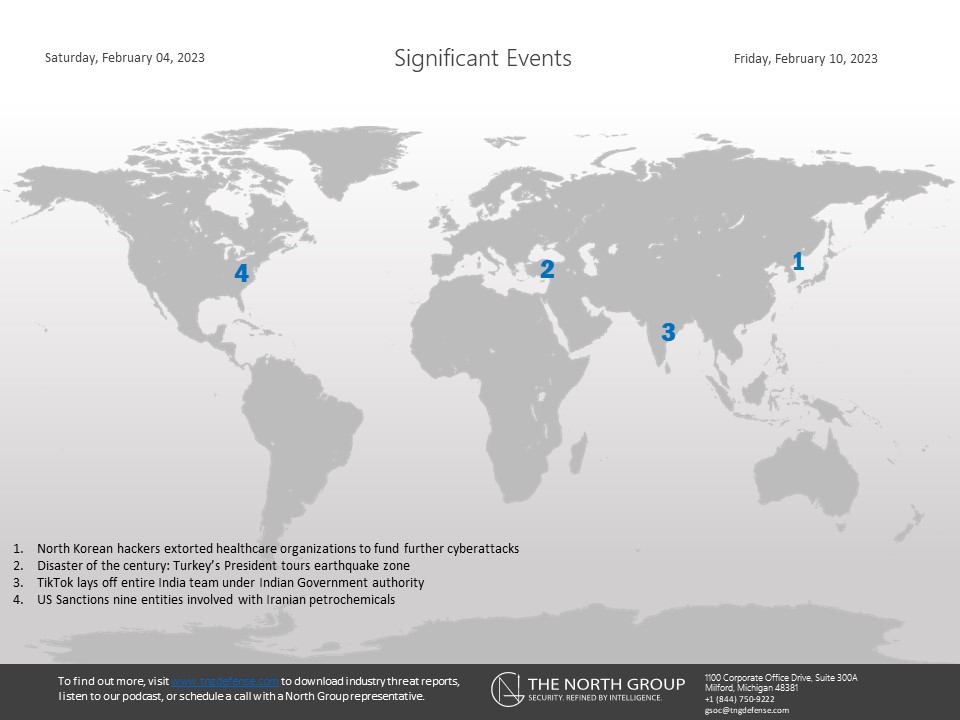The image size is (960, 720).
Task: Click the gsoc@tngdefense.com email address
Action: (747, 710)
